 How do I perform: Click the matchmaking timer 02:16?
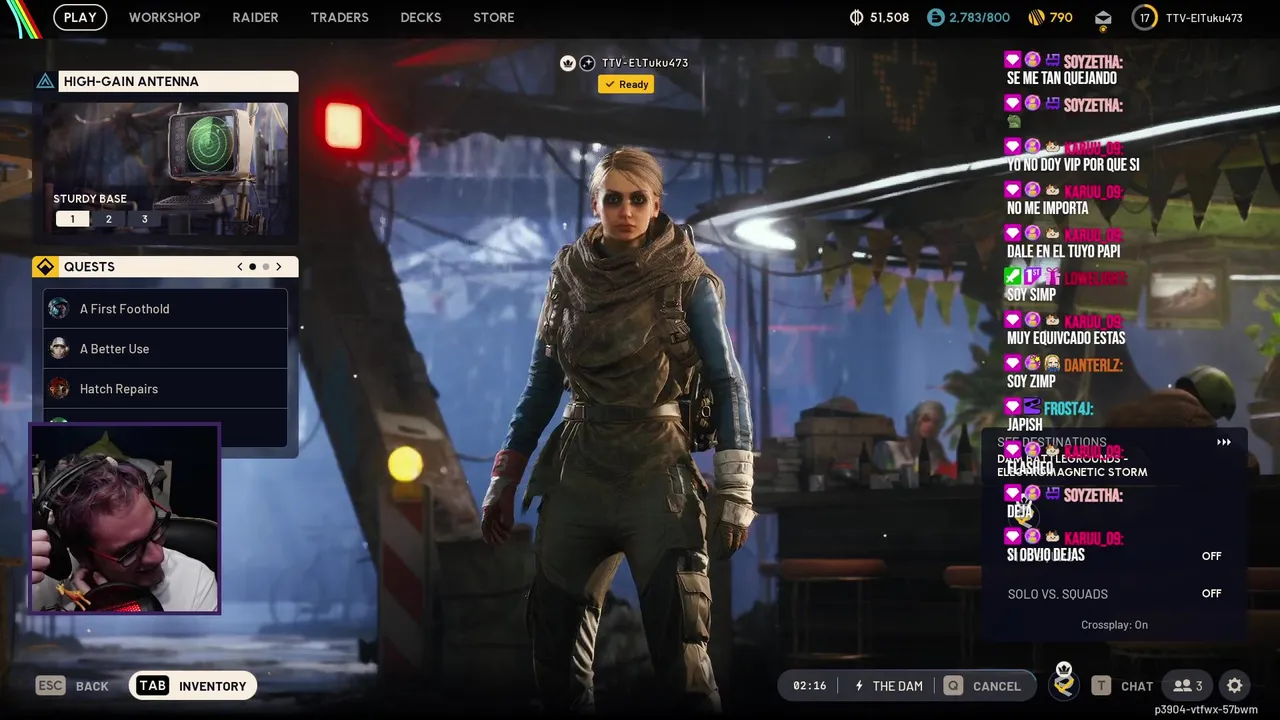(809, 686)
